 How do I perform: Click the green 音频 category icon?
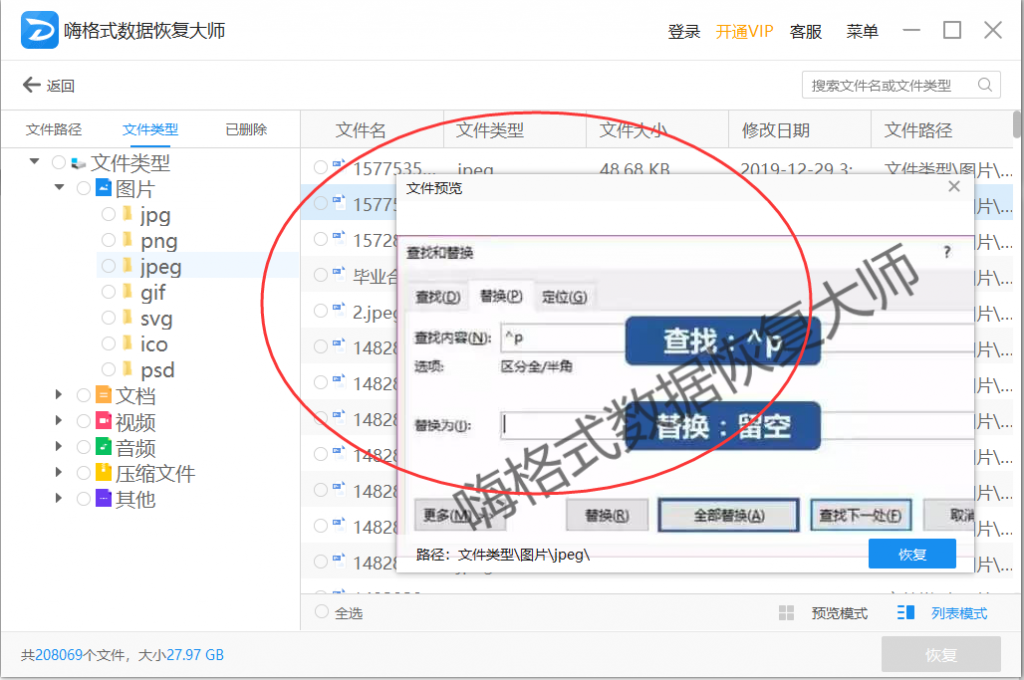103,446
